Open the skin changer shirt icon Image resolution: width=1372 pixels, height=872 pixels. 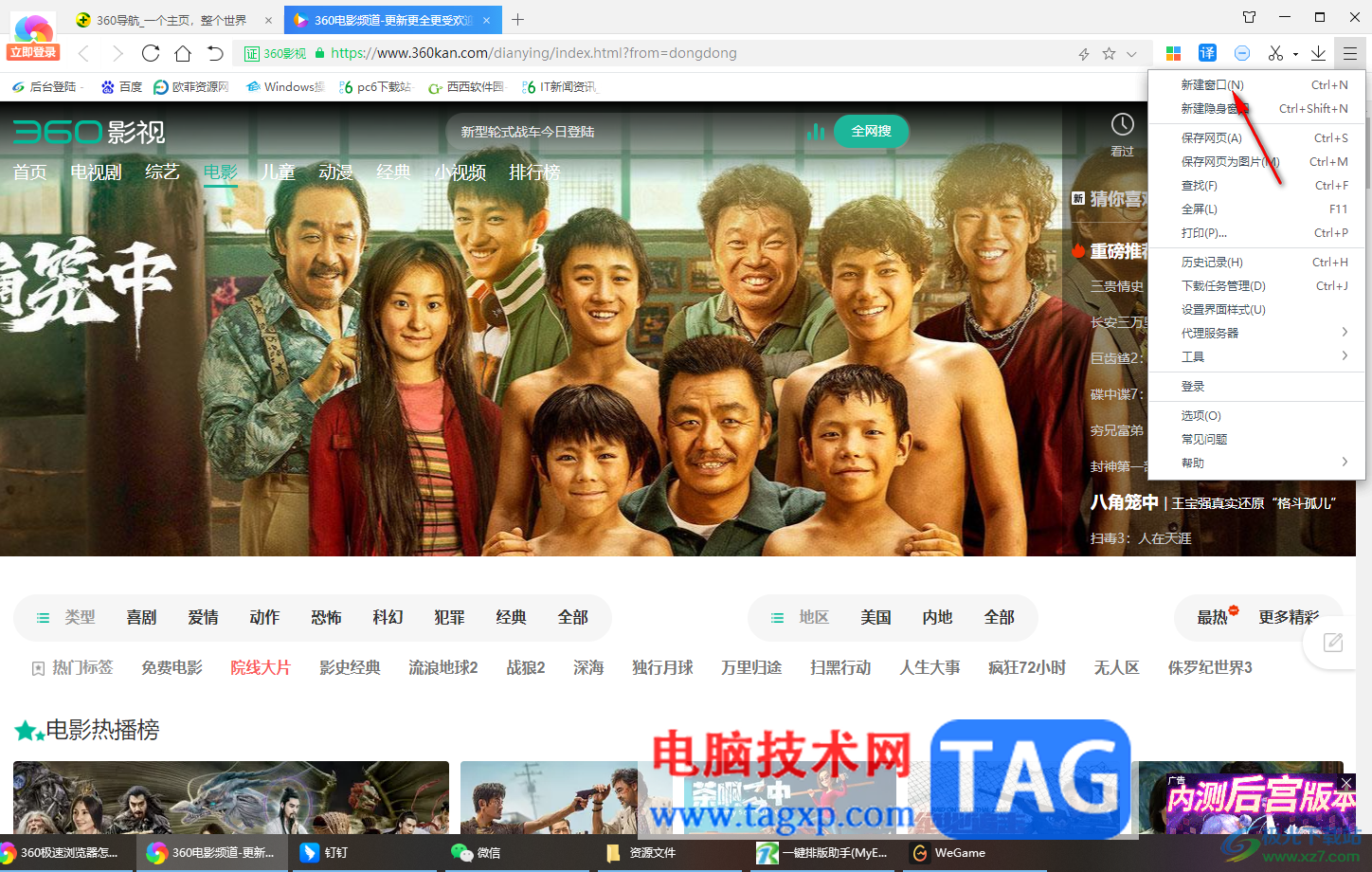1249,17
